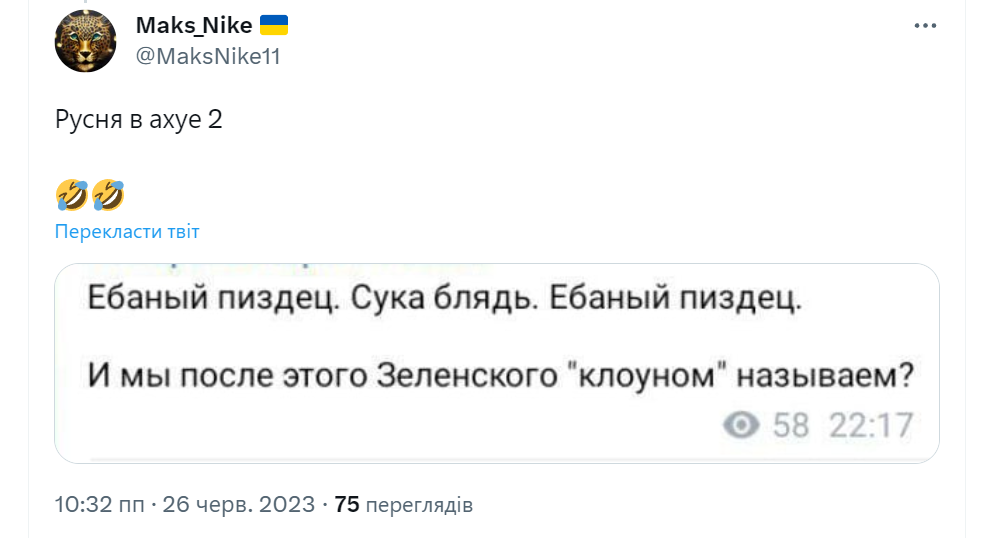Viewport: 992px width, 538px height.
Task: Click the Ukrainian flag emoji beside Maks_Nike
Action: coord(274,25)
